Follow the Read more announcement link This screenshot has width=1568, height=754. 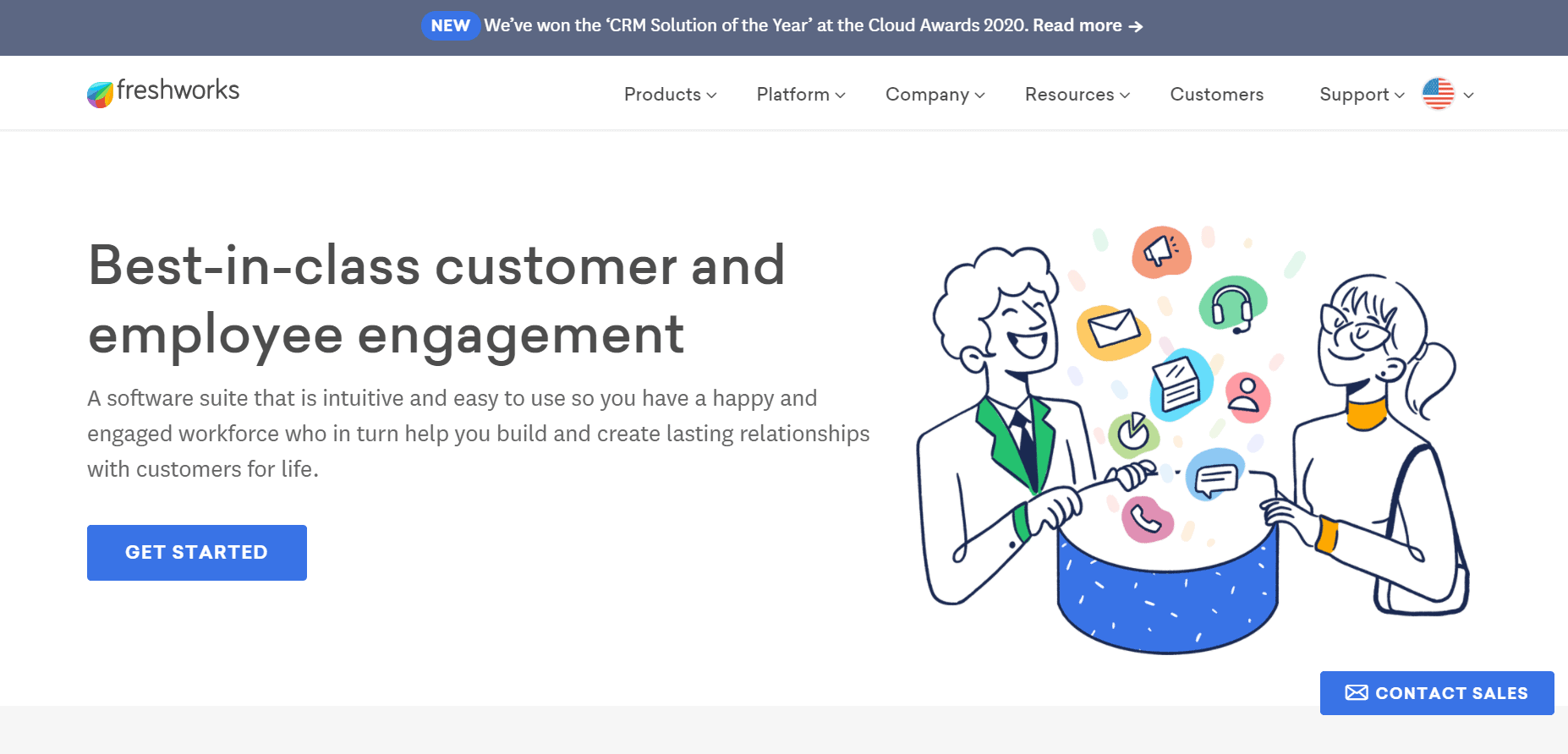pos(1088,26)
